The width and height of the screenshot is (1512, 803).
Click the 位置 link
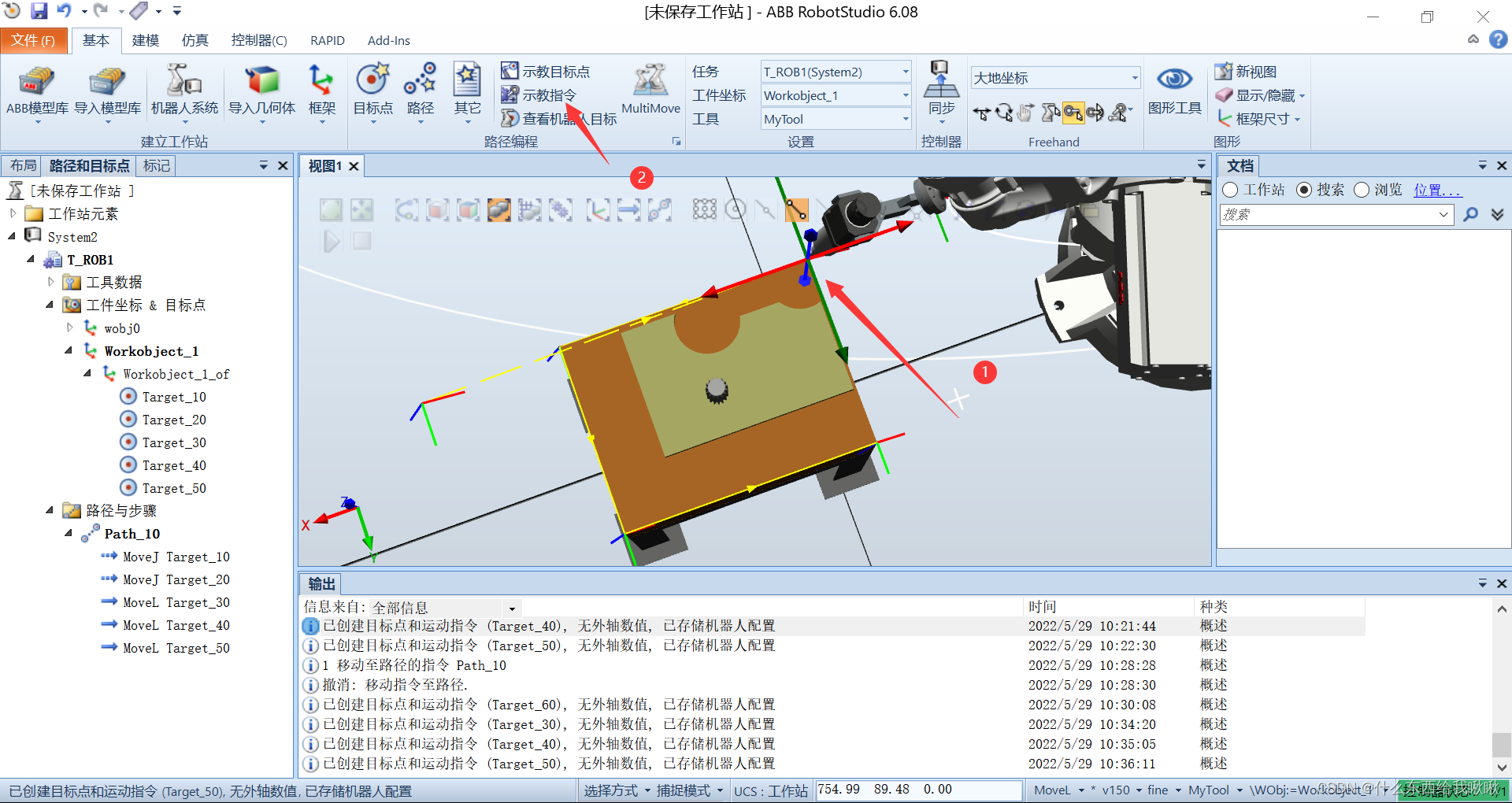click(1437, 190)
